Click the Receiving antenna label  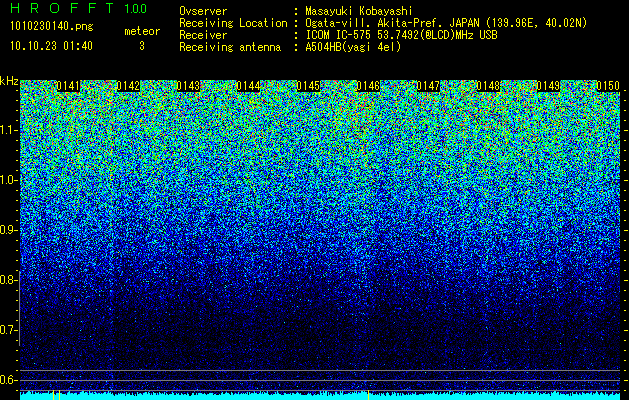point(230,47)
